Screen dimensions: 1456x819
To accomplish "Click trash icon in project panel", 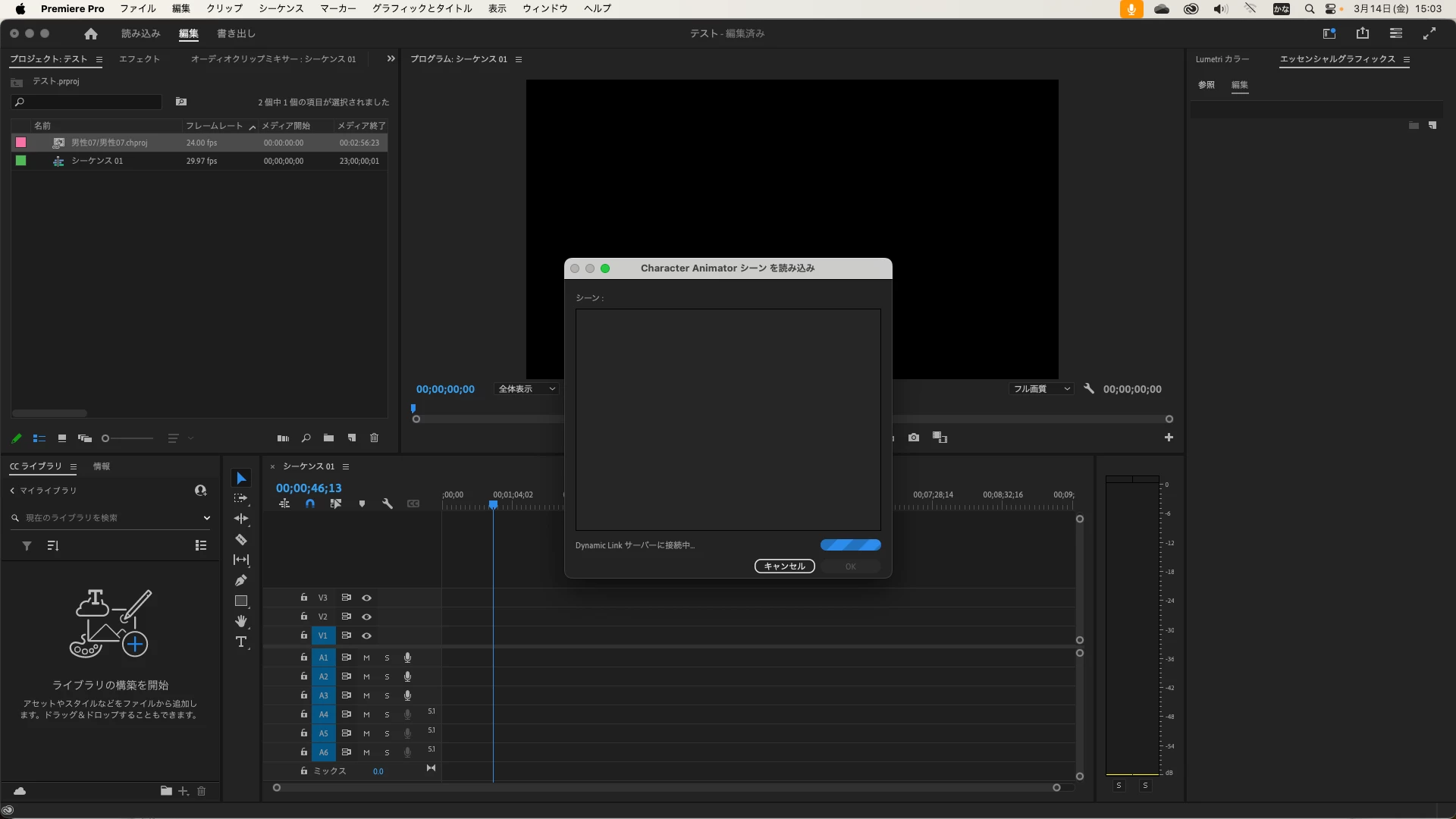I will (x=374, y=438).
